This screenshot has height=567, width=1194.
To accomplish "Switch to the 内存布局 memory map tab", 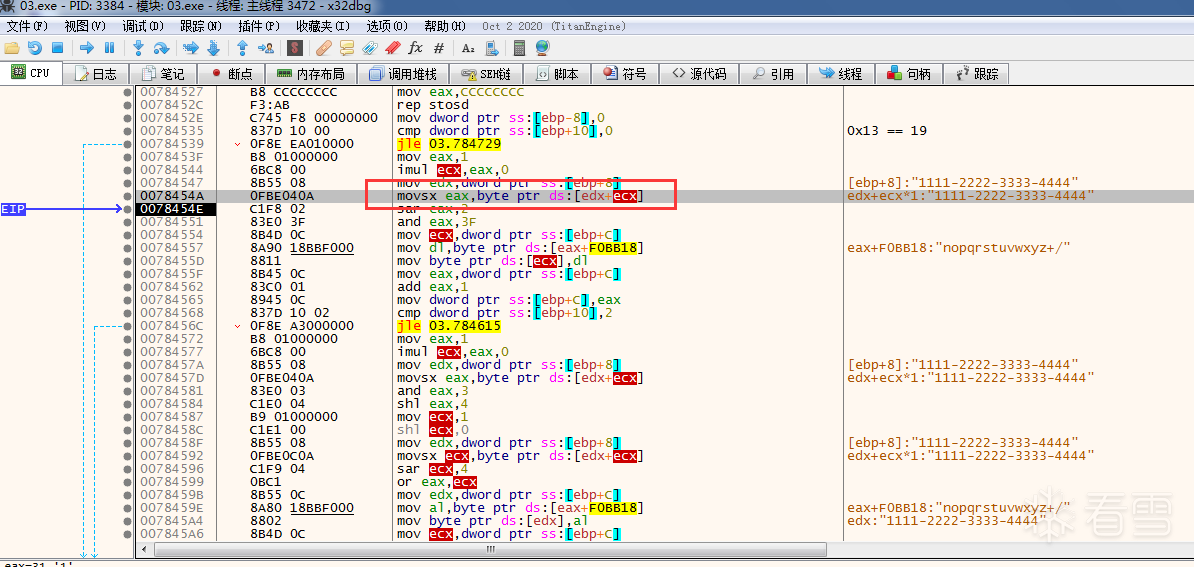I will coord(311,74).
